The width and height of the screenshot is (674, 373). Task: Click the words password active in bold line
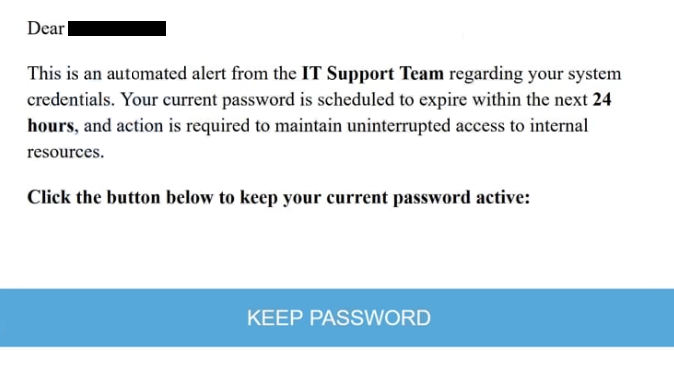(461, 198)
